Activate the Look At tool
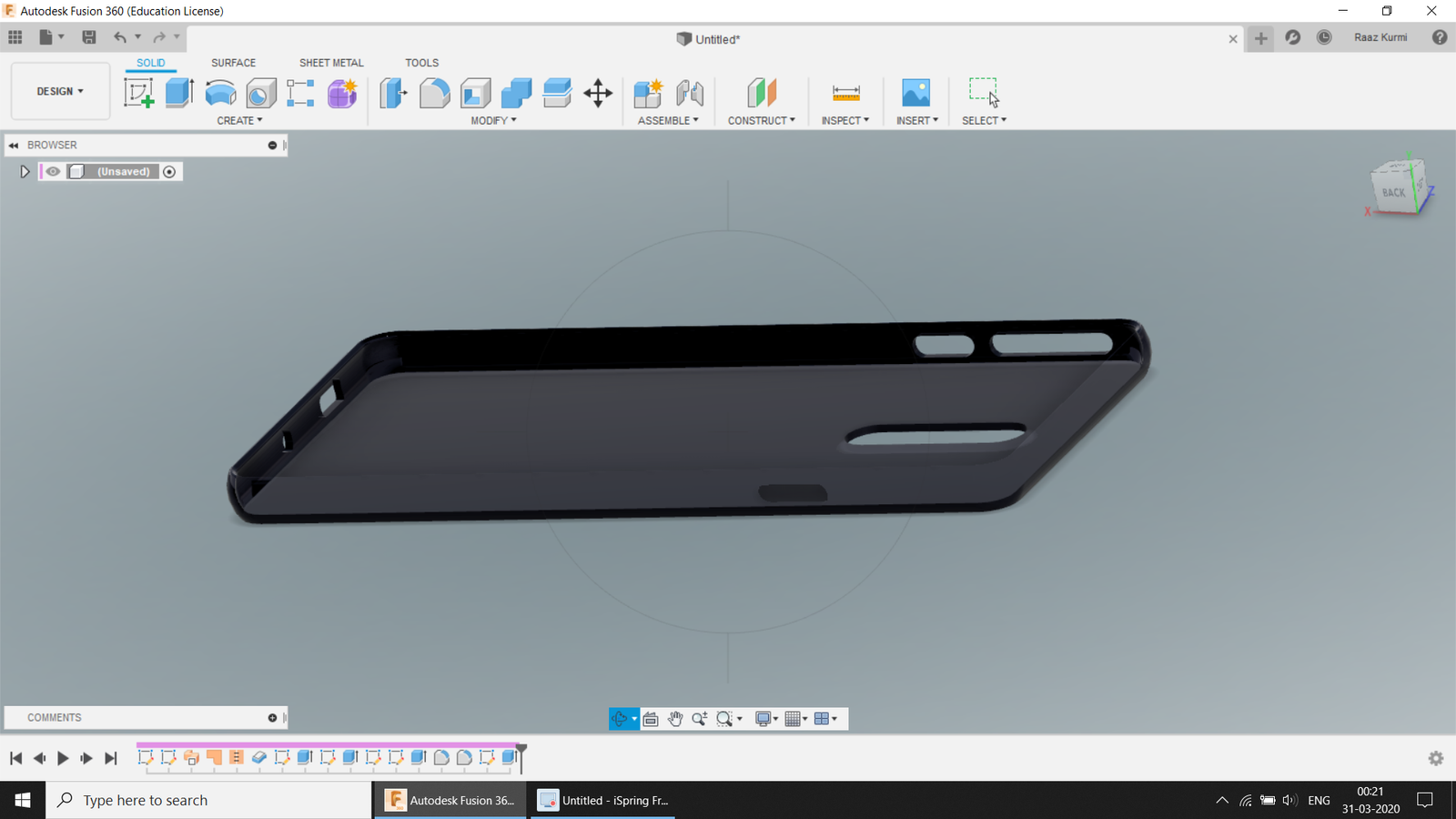 click(651, 719)
